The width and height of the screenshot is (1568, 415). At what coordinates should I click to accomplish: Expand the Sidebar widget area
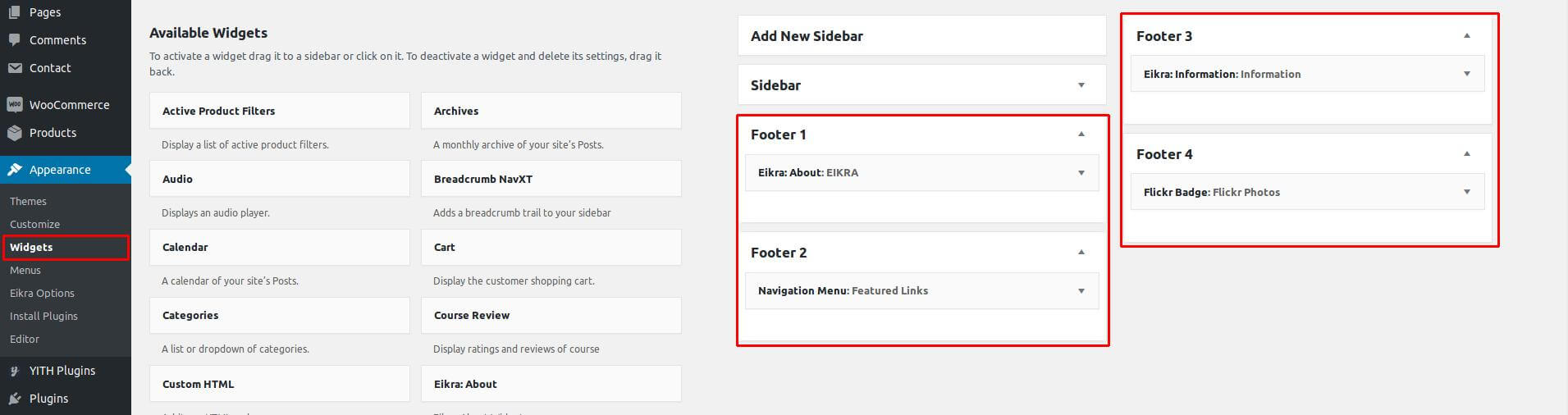(x=1081, y=85)
